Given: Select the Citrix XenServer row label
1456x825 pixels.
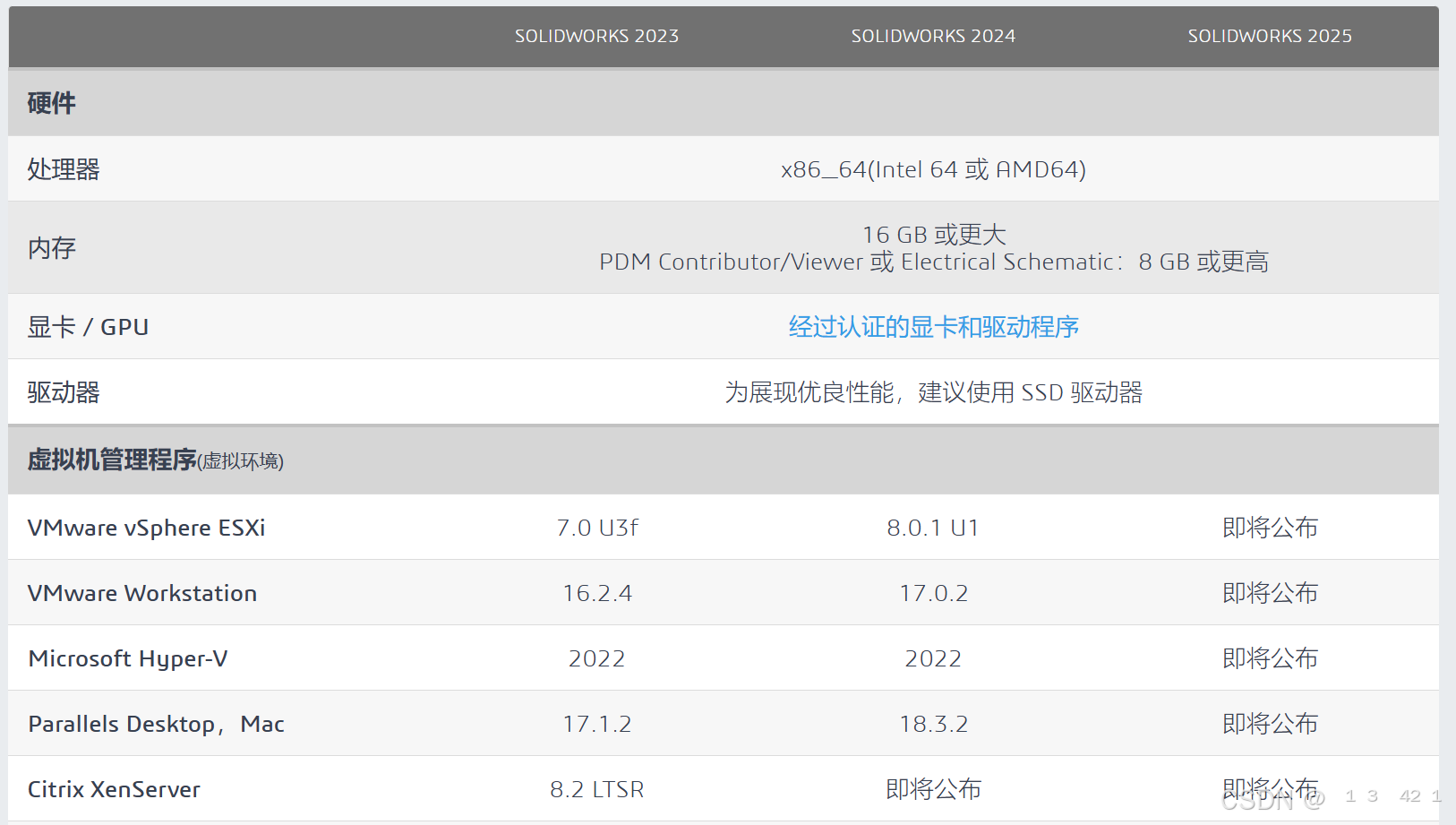Looking at the screenshot, I should click(114, 789).
